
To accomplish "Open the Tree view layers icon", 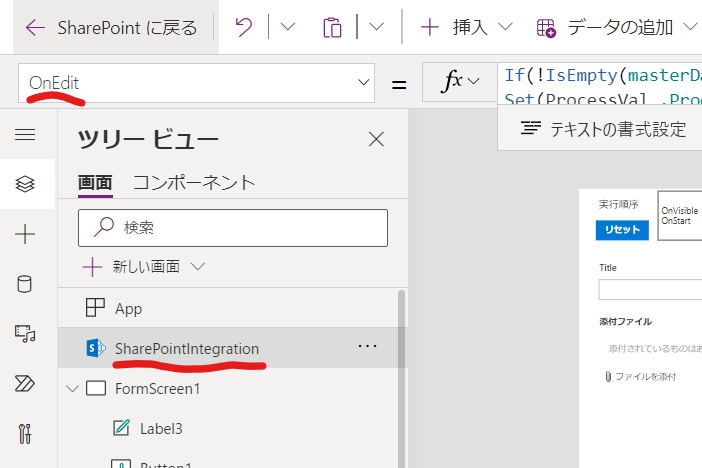I will point(25,184).
